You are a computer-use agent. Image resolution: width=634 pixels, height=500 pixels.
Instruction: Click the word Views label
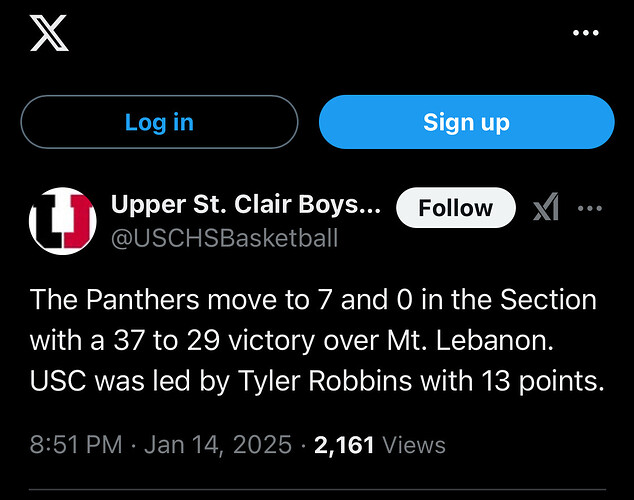click(414, 445)
